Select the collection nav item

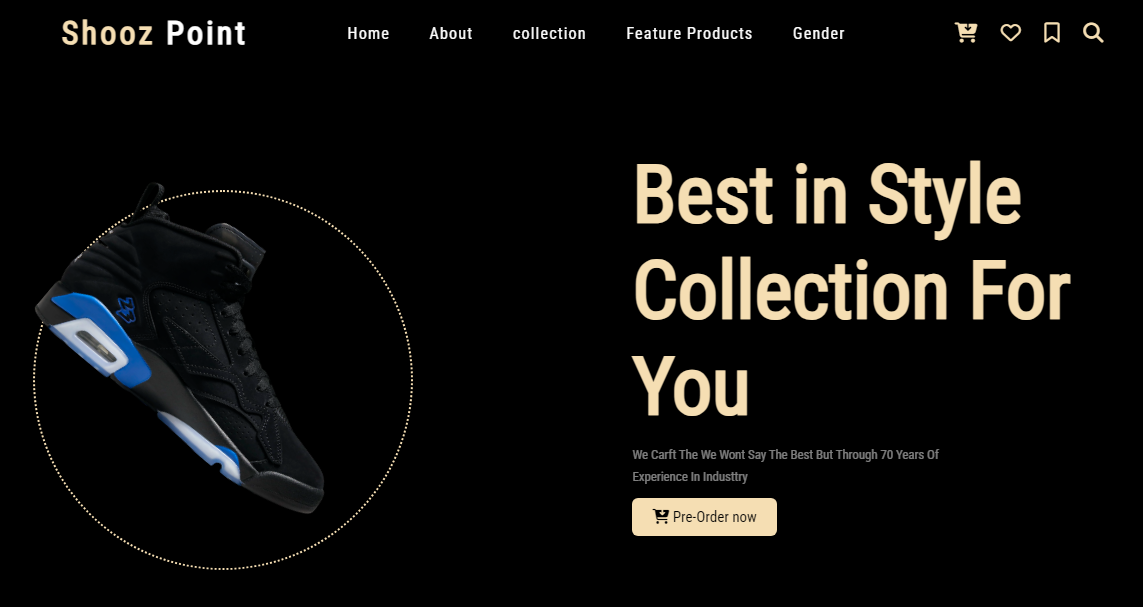[549, 34]
